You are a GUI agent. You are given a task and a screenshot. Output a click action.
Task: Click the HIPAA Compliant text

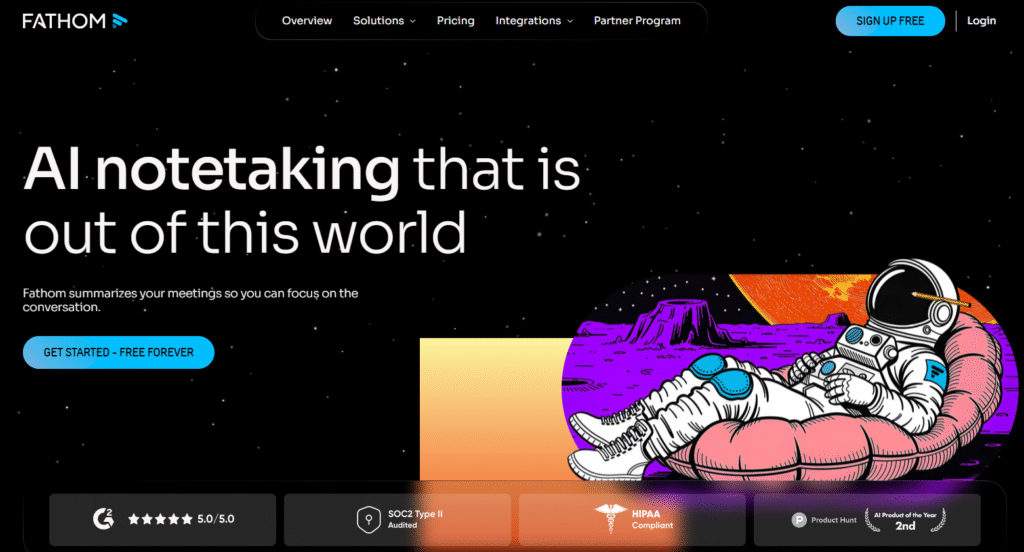tap(652, 519)
